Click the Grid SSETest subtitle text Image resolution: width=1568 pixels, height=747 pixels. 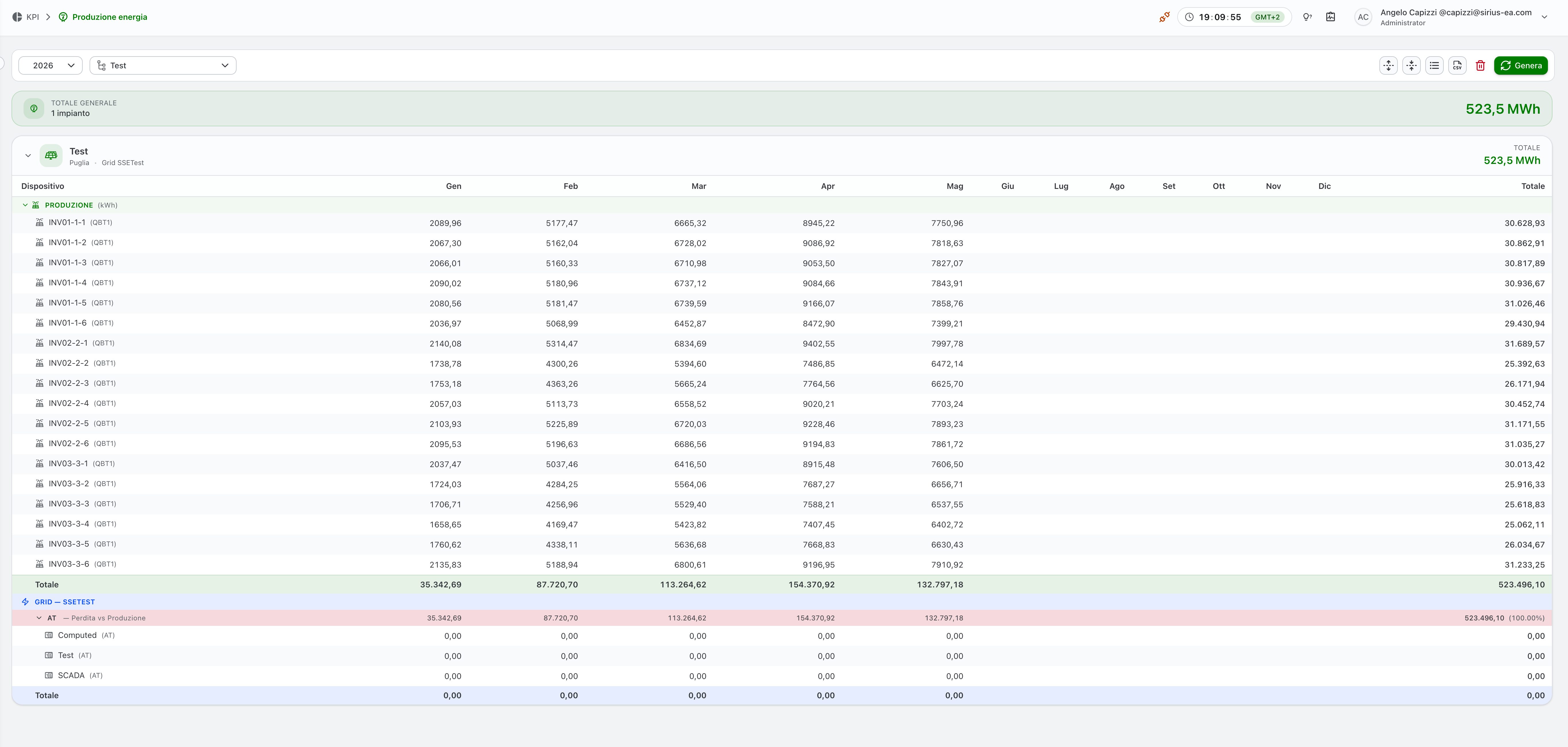(122, 163)
